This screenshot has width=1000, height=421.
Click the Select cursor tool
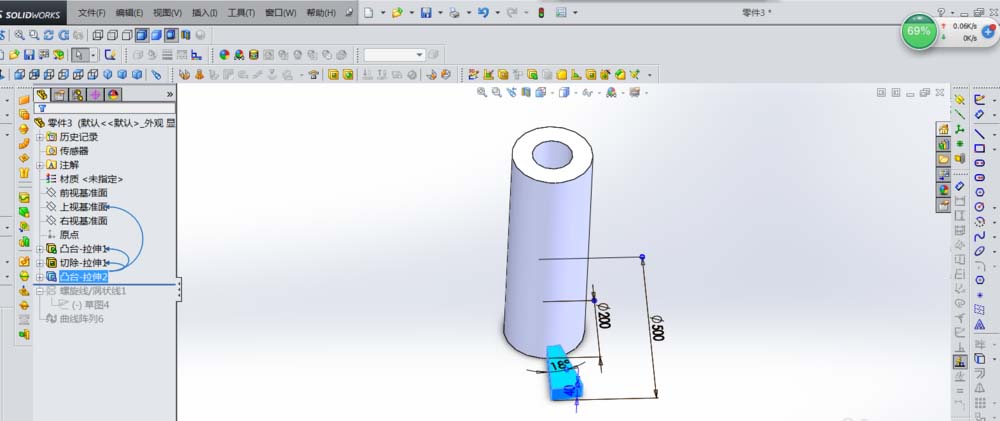(x=80, y=55)
